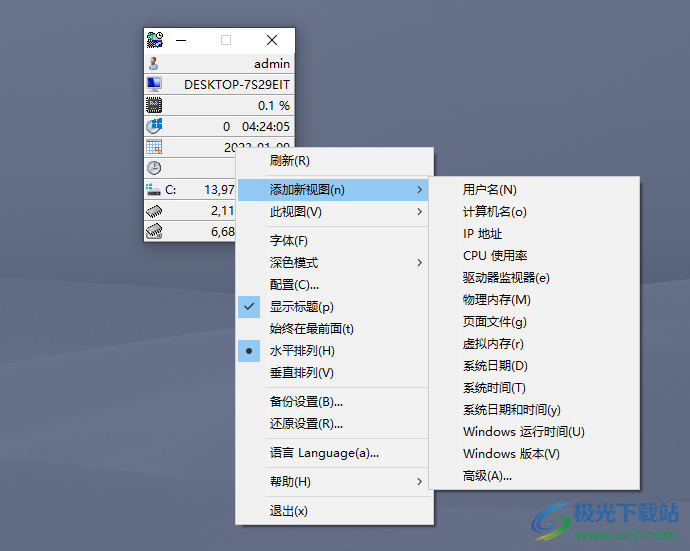690x551 pixels.
Task: Add the 物理内存(M) view
Action: coord(534,300)
